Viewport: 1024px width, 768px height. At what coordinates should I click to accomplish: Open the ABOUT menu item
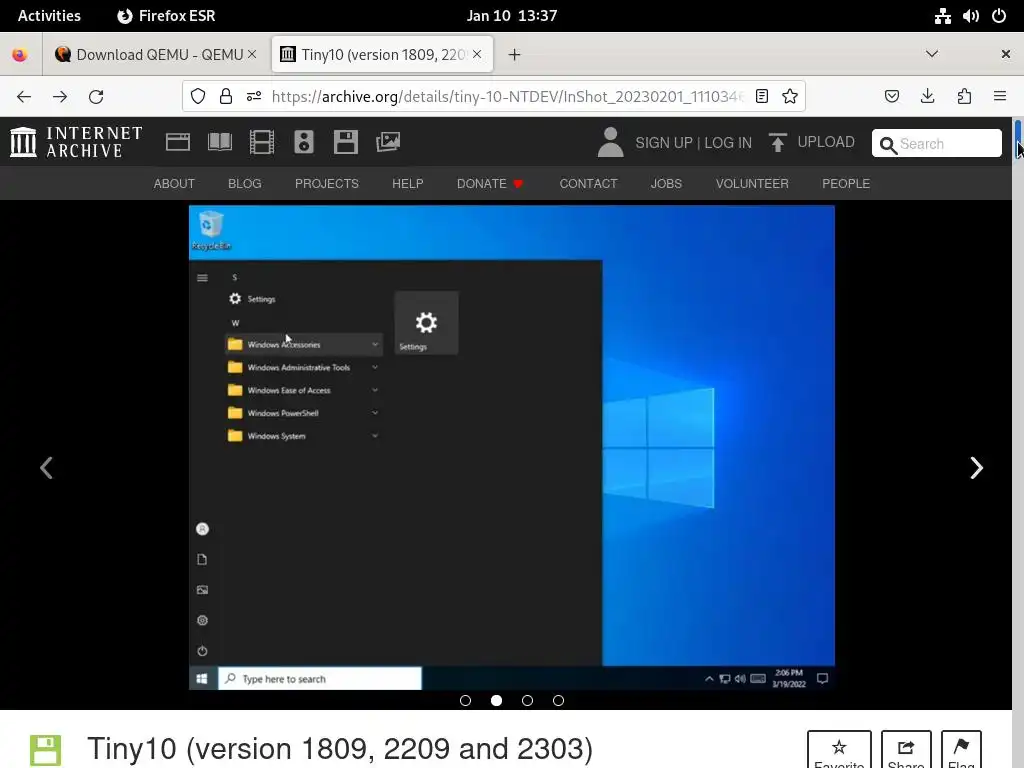[174, 184]
